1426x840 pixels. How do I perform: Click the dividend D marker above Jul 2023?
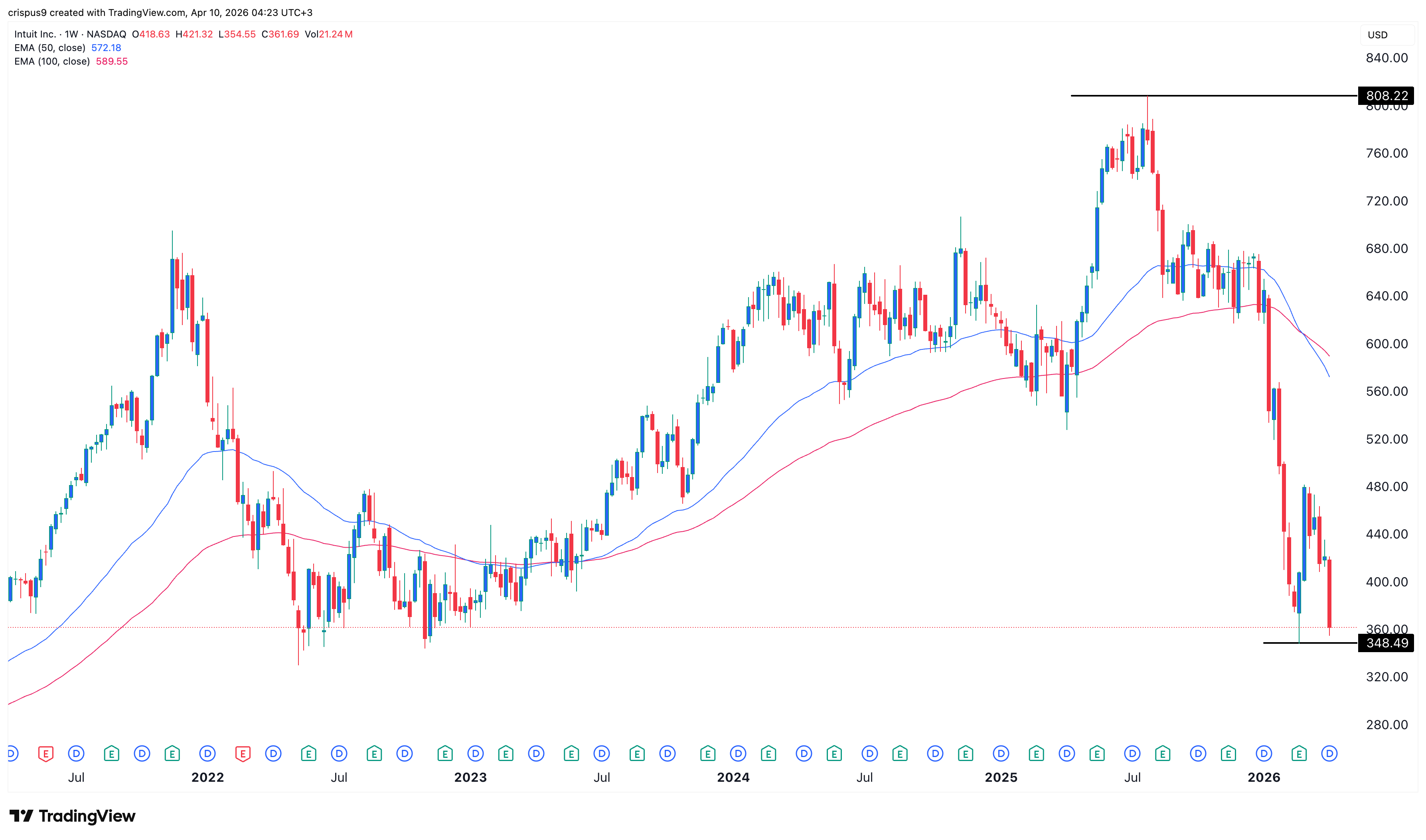[x=602, y=753]
